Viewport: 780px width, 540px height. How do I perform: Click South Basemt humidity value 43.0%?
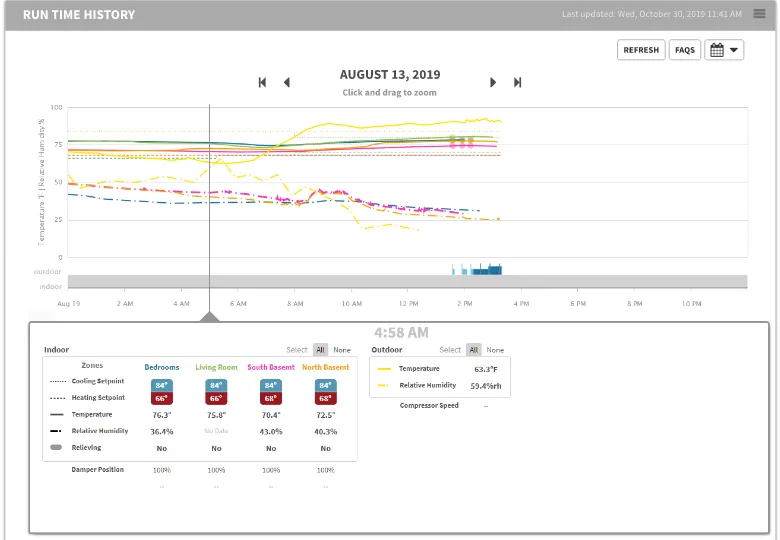pyautogui.click(x=271, y=432)
